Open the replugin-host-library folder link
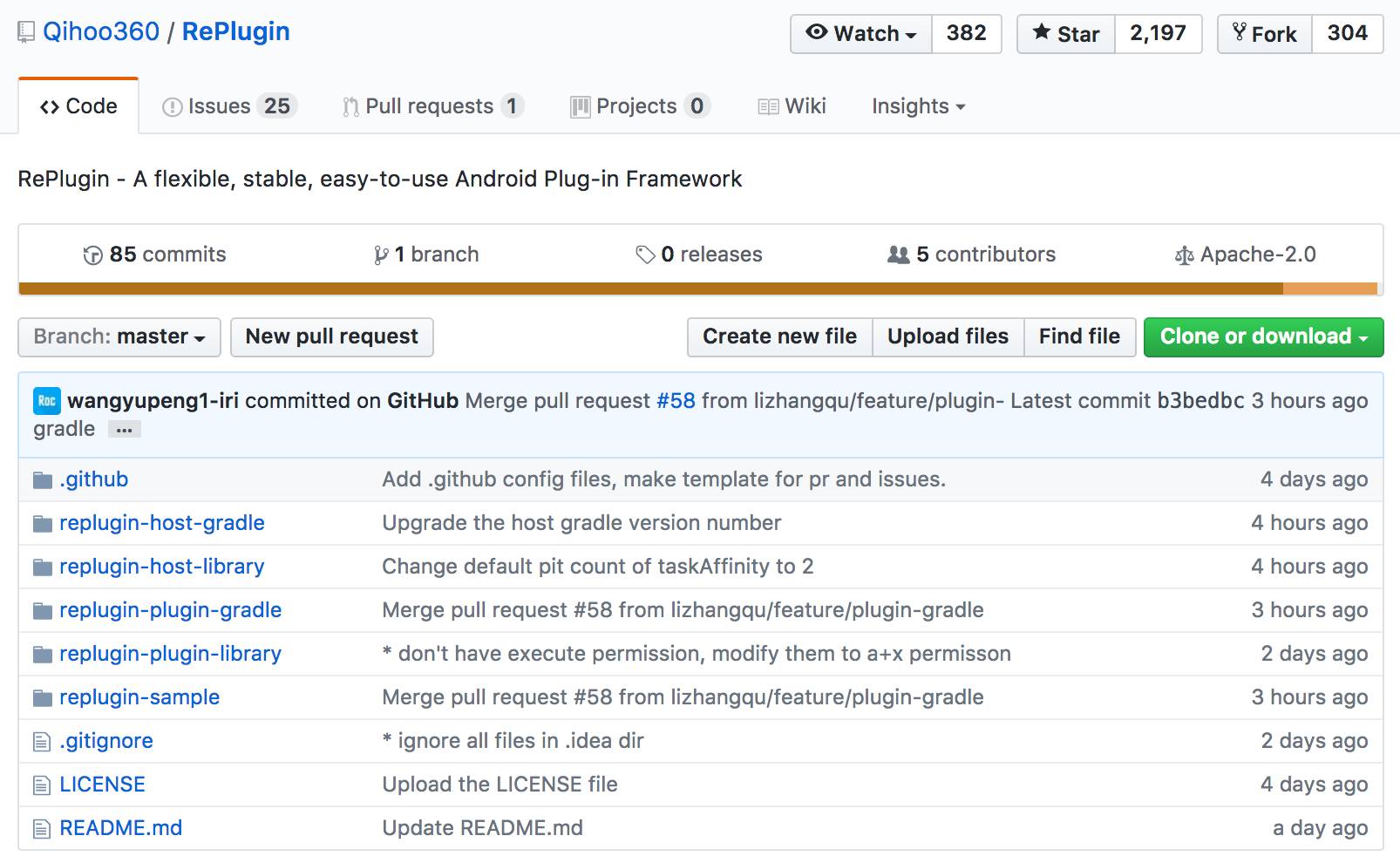This screenshot has height=863, width=1400. pyautogui.click(x=161, y=567)
